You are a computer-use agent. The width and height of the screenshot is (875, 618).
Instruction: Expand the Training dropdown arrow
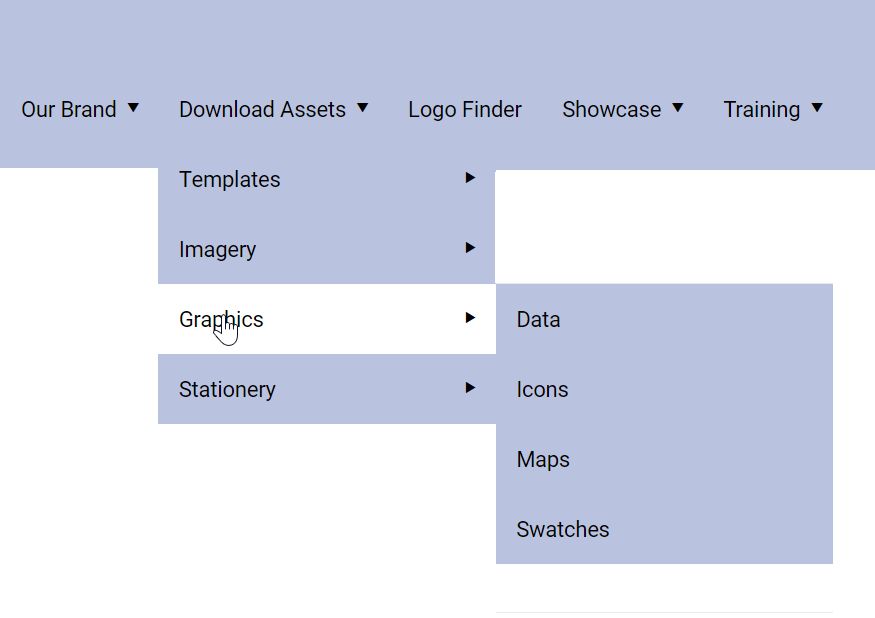pos(817,107)
